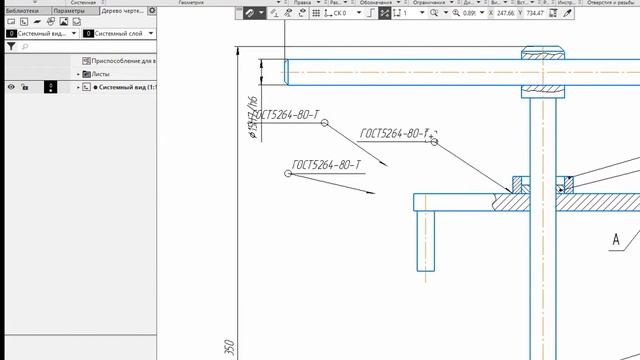Select the ø15H7/h6 dimension text
640x360 pixels.
point(253,118)
